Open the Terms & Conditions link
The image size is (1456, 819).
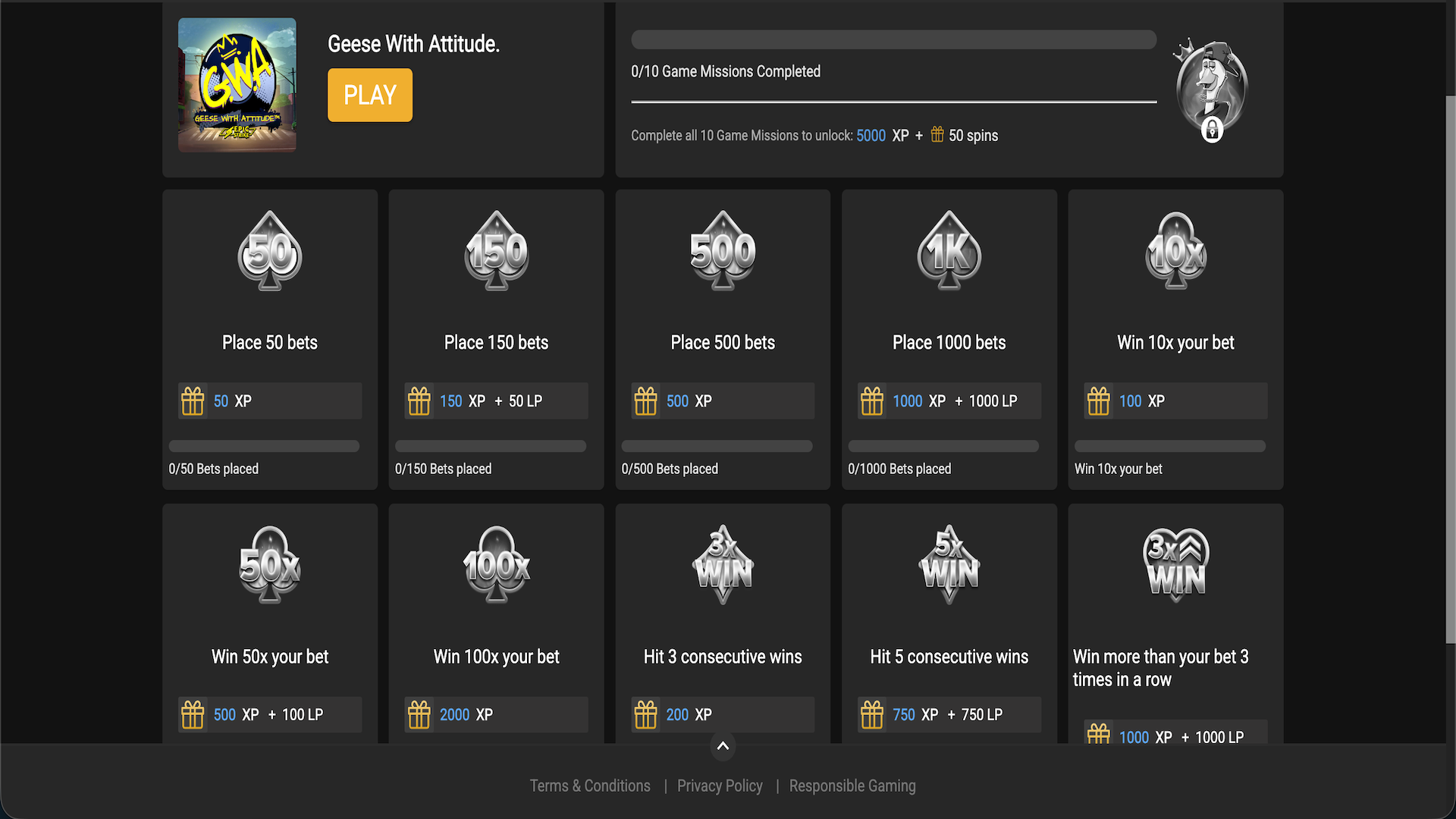pyautogui.click(x=590, y=786)
